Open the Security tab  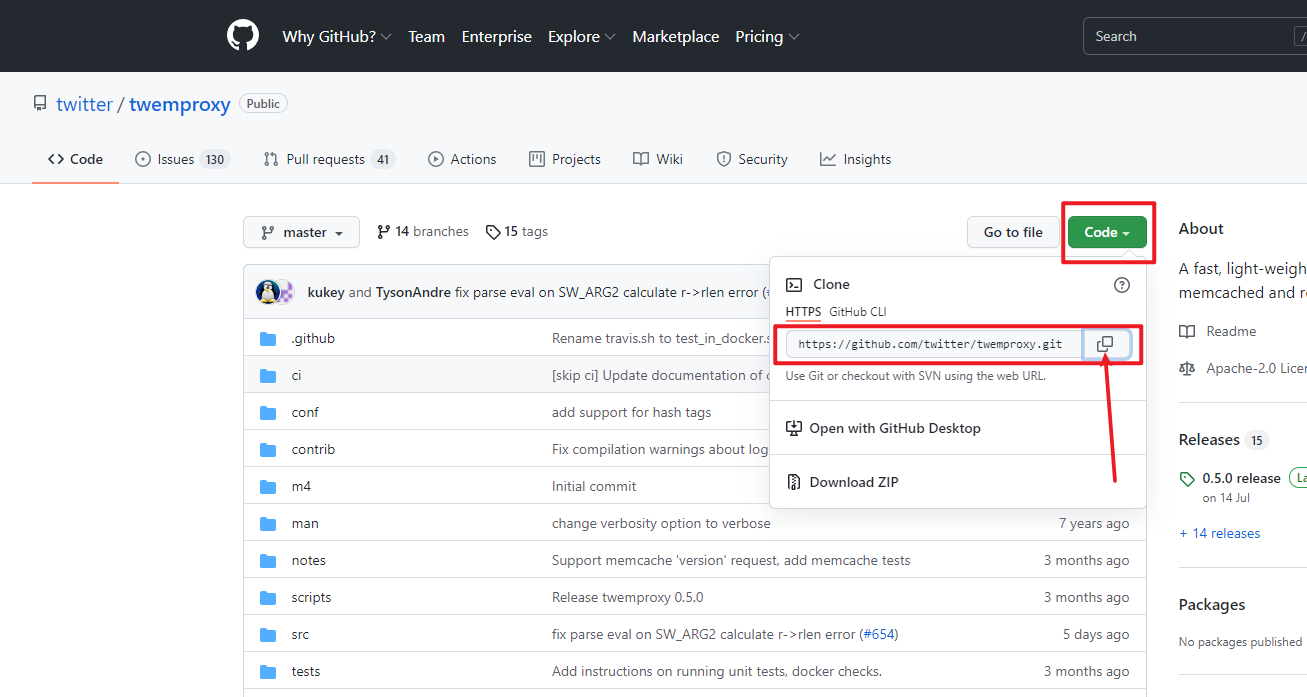(752, 159)
